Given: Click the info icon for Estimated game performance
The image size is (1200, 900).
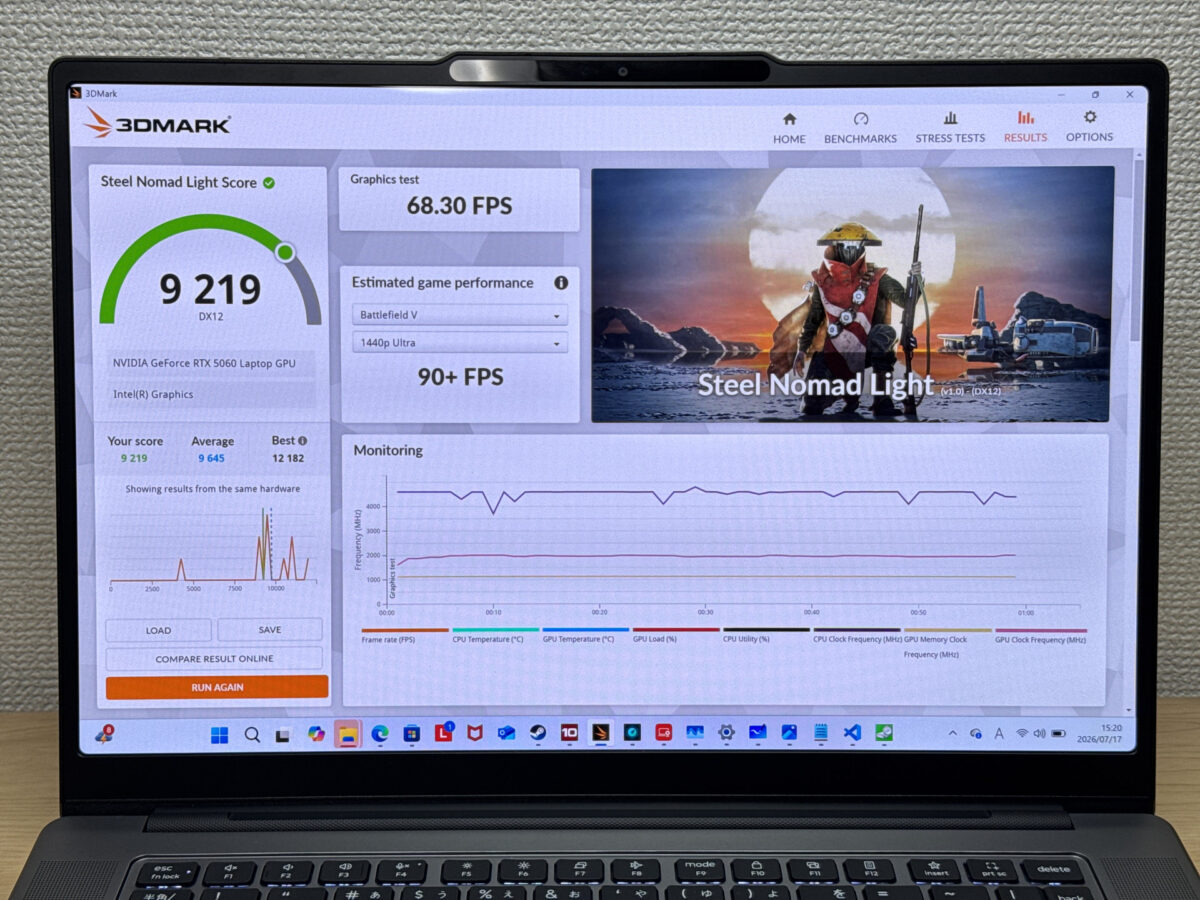Looking at the screenshot, I should [x=561, y=283].
